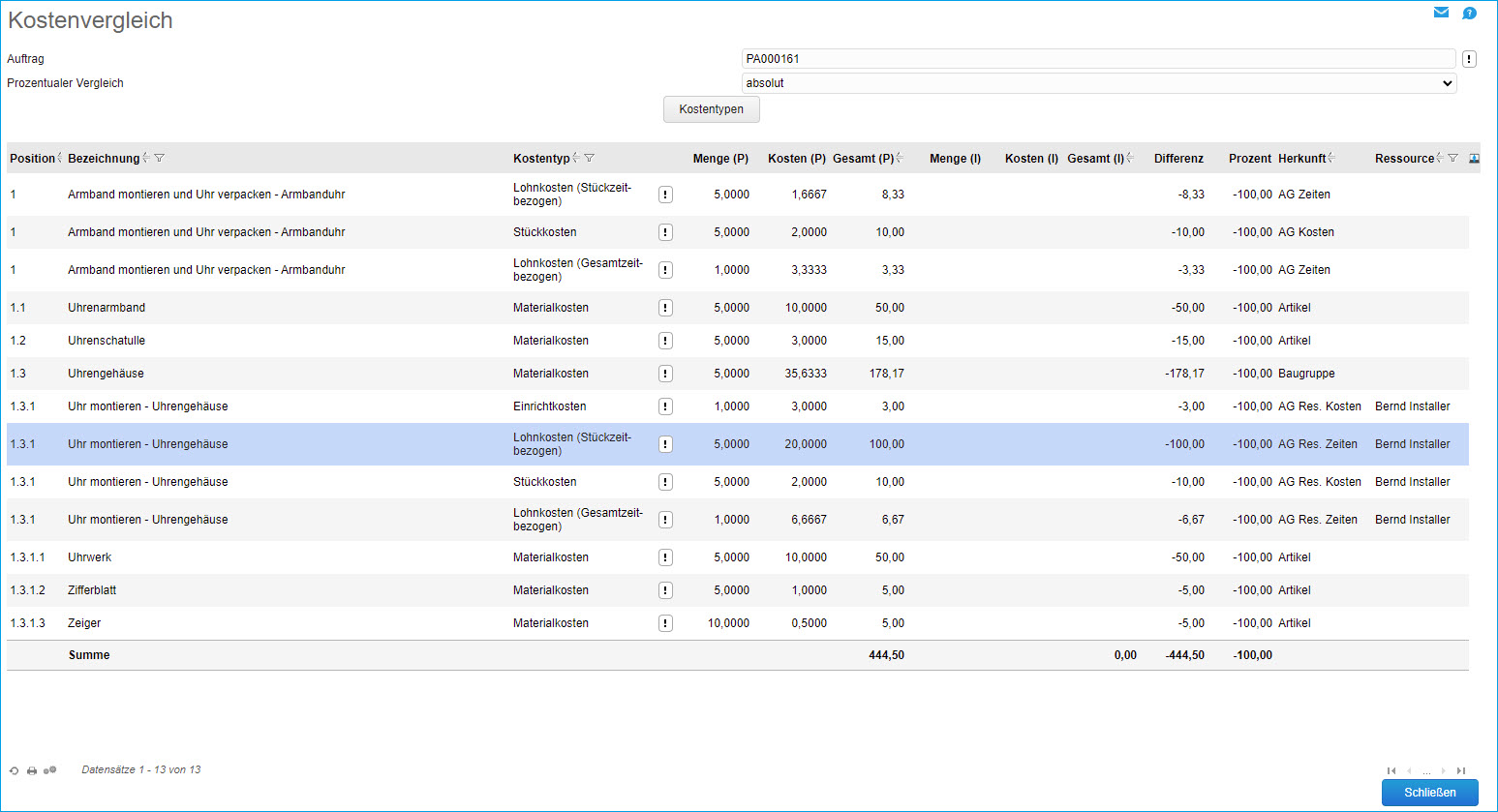Open the help question mark icon

tap(1469, 13)
